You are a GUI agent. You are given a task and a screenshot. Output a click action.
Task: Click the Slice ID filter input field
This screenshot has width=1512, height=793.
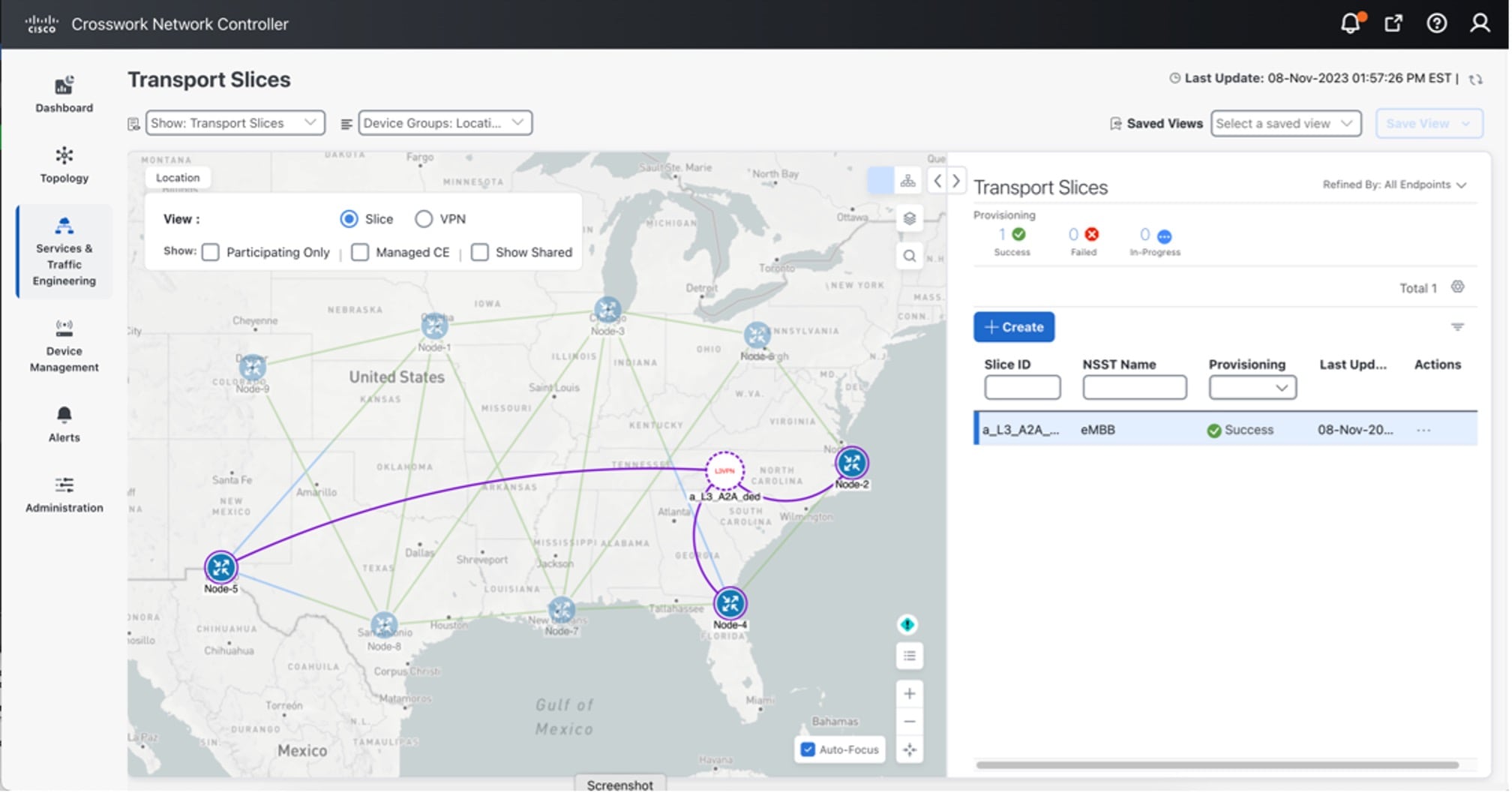coord(1022,387)
